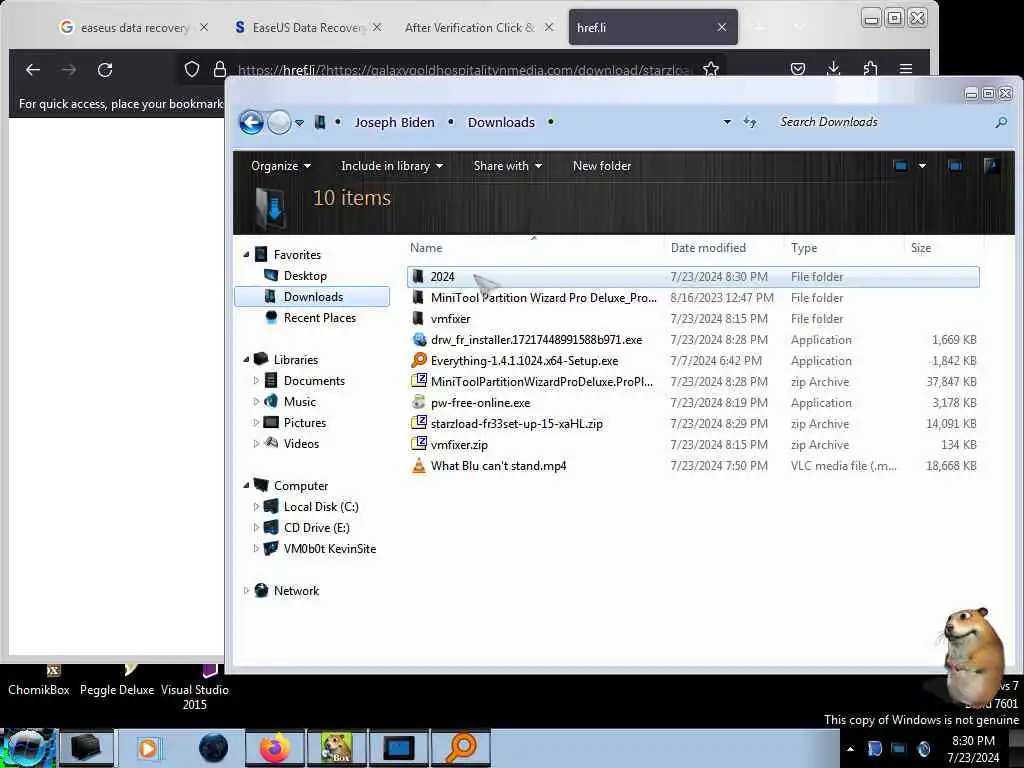Viewport: 1024px width, 768px height.
Task: Open taskbar clock showing 8:30 PM
Action: (x=973, y=749)
